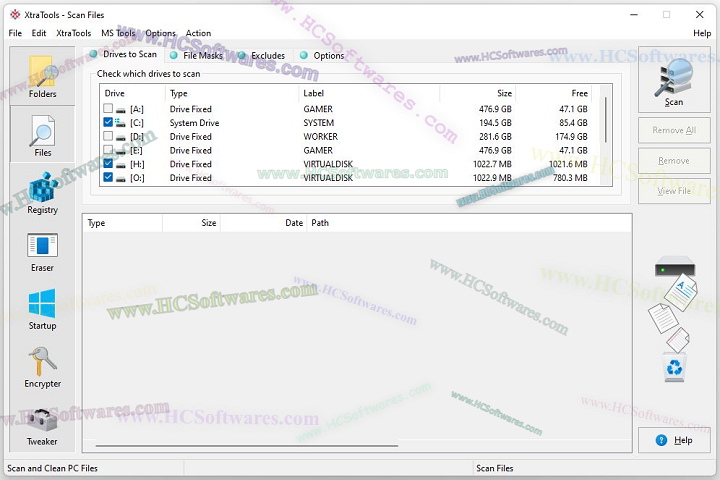Click the H: drive icon
The width and height of the screenshot is (720, 480).
coord(120,164)
